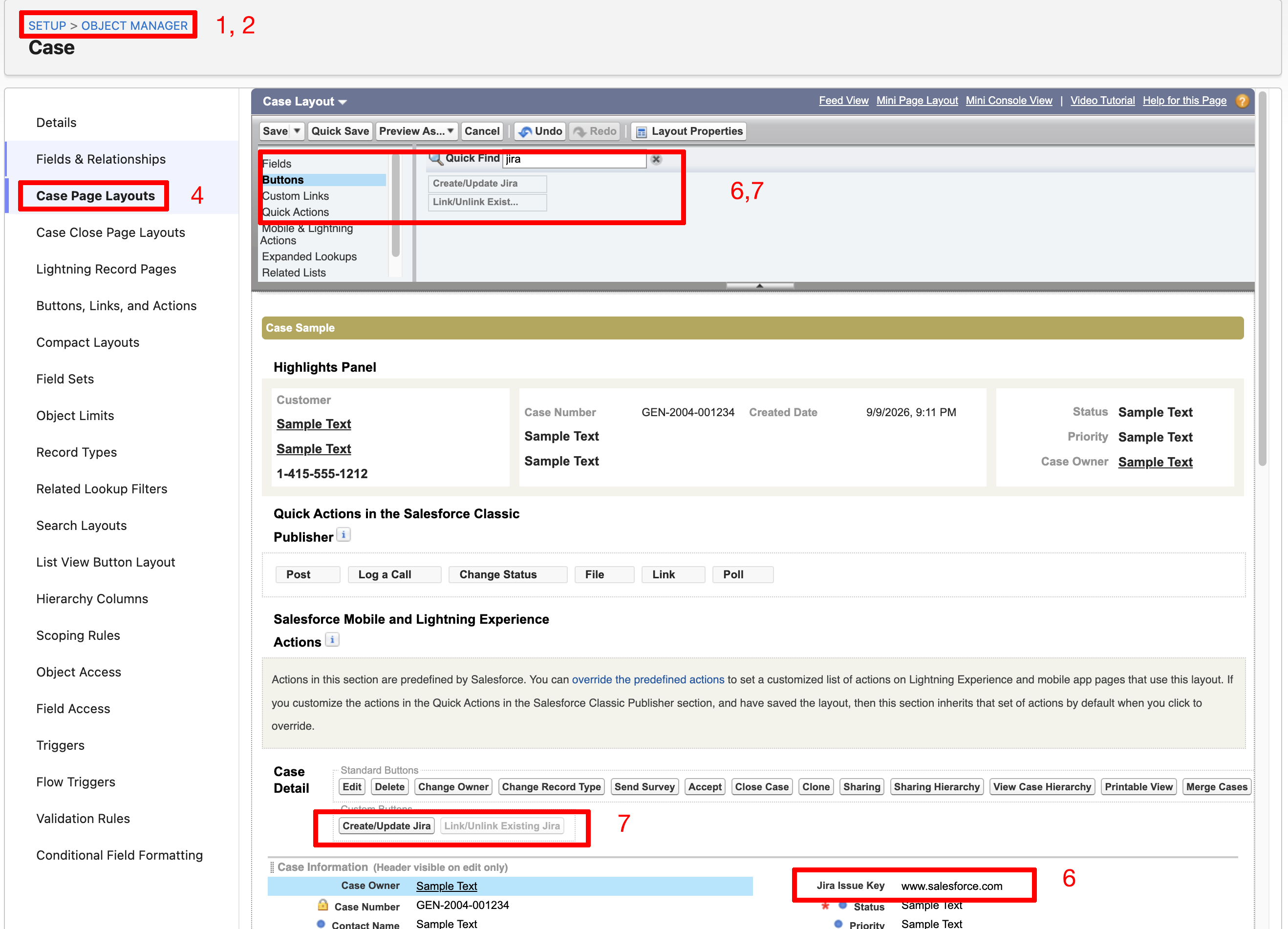Click the page layout vertical scrollbar

(x=1262, y=278)
